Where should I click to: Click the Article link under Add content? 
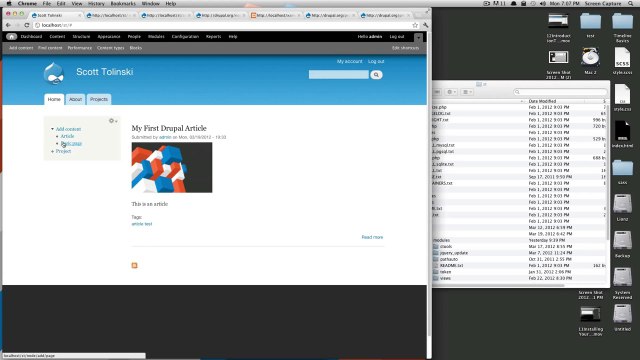pyautogui.click(x=67, y=136)
